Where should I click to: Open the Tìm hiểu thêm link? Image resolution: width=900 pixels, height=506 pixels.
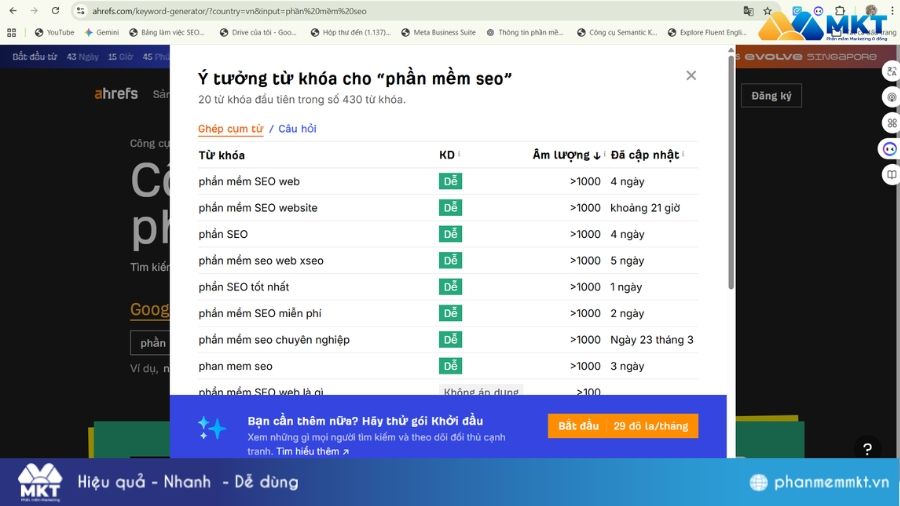point(313,451)
